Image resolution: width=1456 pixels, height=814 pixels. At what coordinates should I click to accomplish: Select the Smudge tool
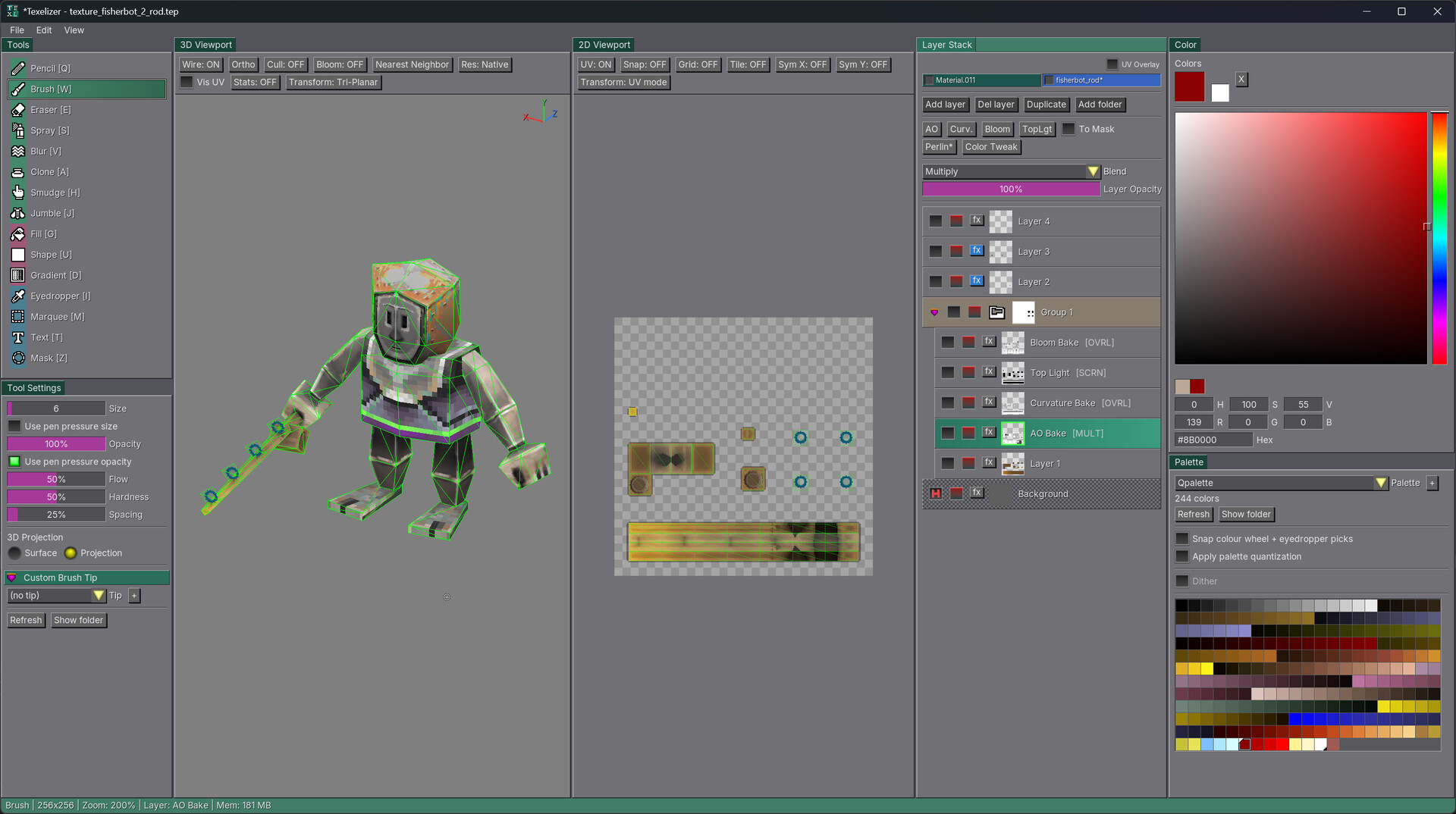point(86,193)
